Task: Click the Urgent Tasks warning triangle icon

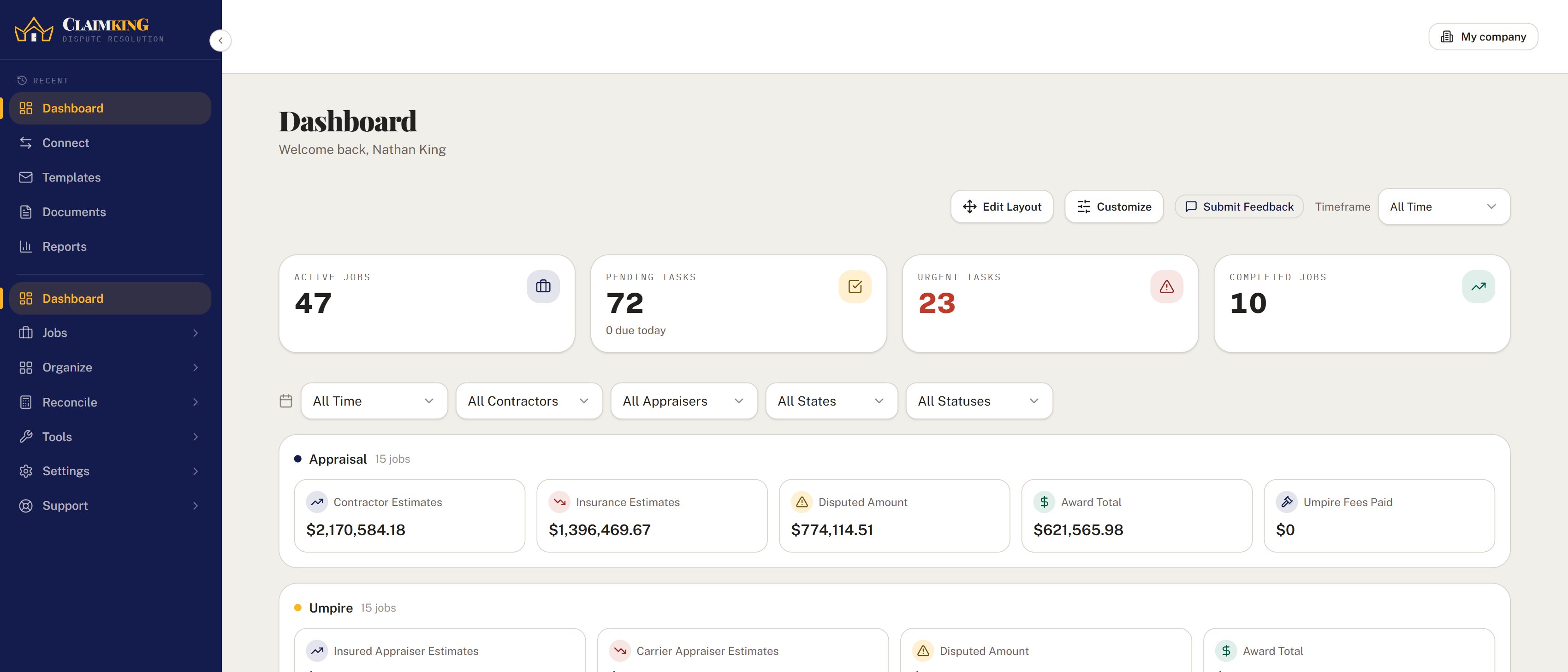Action: [x=1166, y=286]
